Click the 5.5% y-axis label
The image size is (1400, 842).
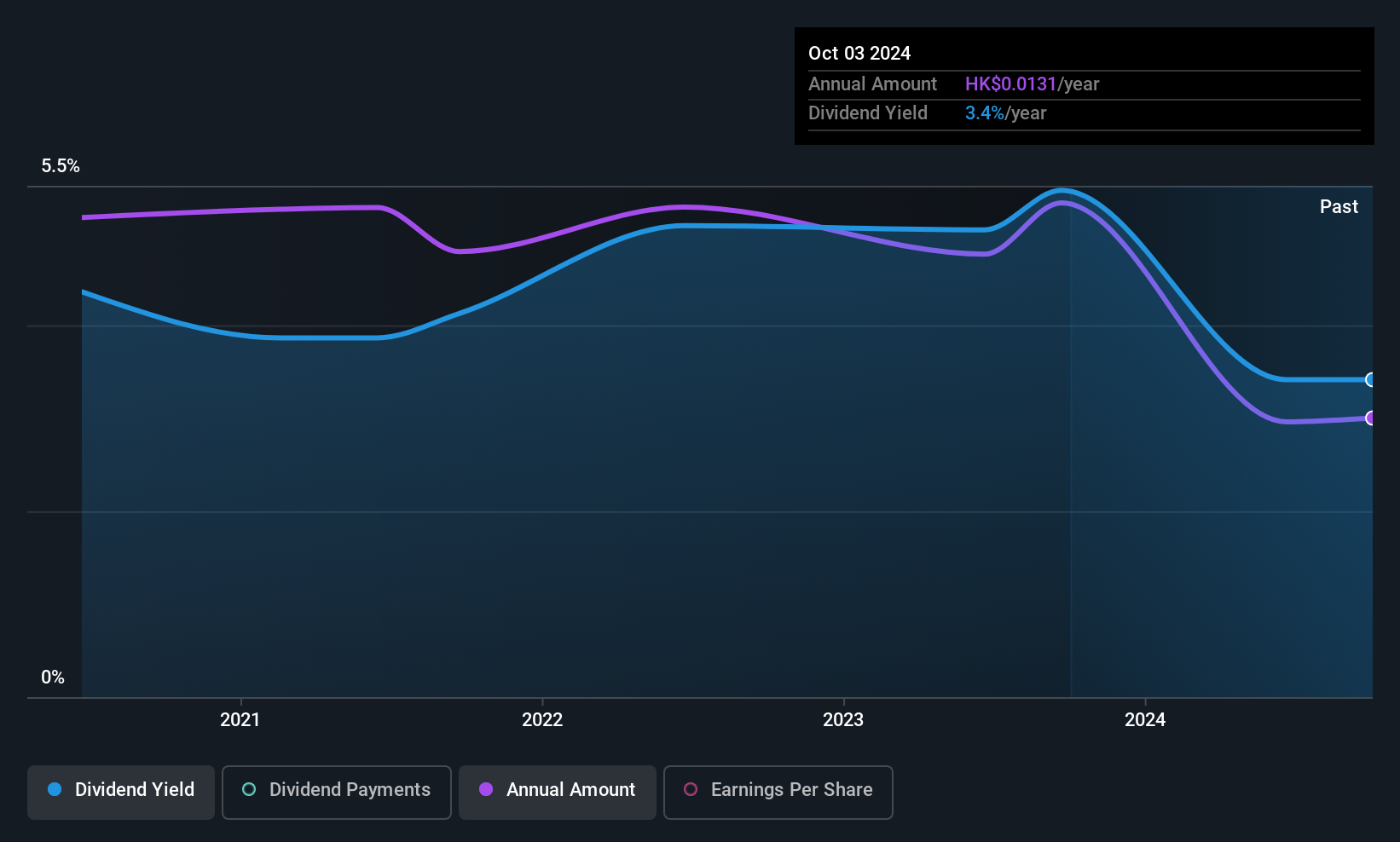(x=61, y=165)
